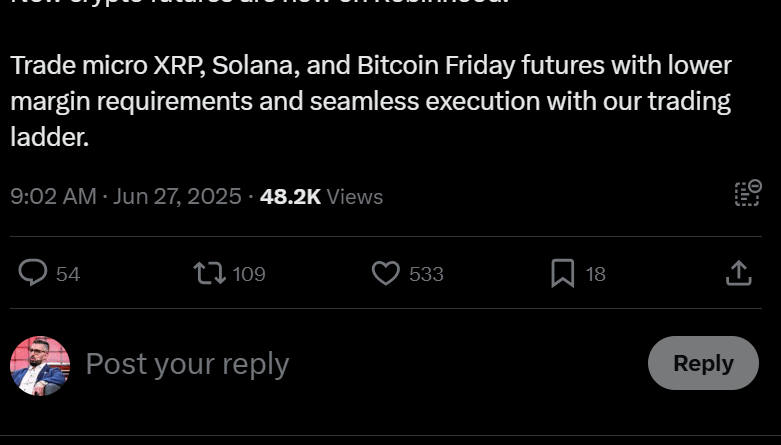Click the icon right of the views count
The width and height of the screenshot is (781, 445).
pos(747,193)
